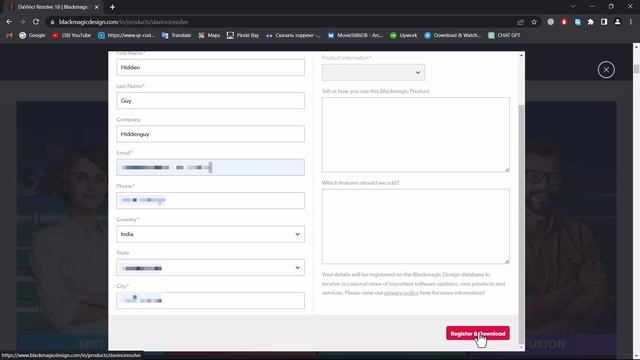Click the City input field
The height and width of the screenshot is (360, 640).
[210, 300]
